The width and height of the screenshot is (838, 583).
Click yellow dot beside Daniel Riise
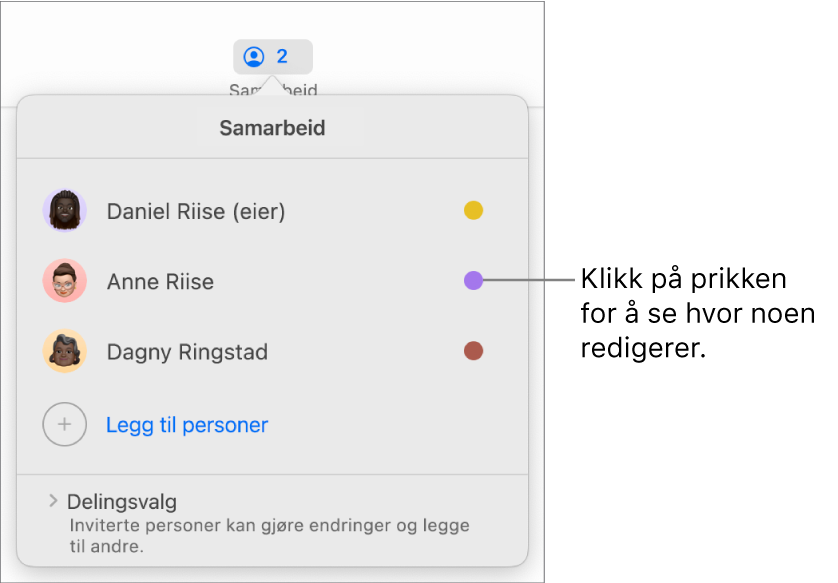(x=474, y=210)
